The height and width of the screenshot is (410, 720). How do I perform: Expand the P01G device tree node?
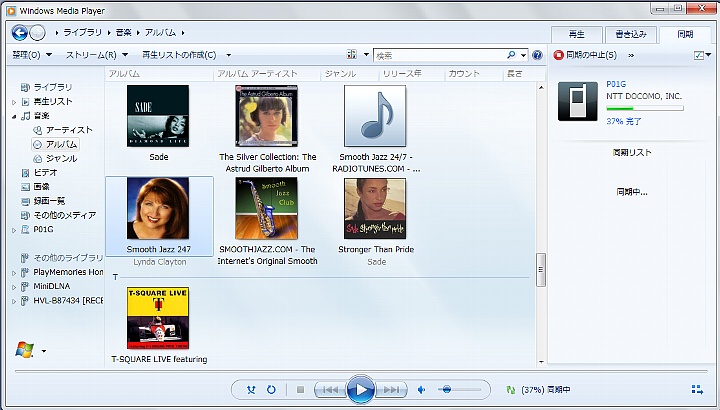14,230
